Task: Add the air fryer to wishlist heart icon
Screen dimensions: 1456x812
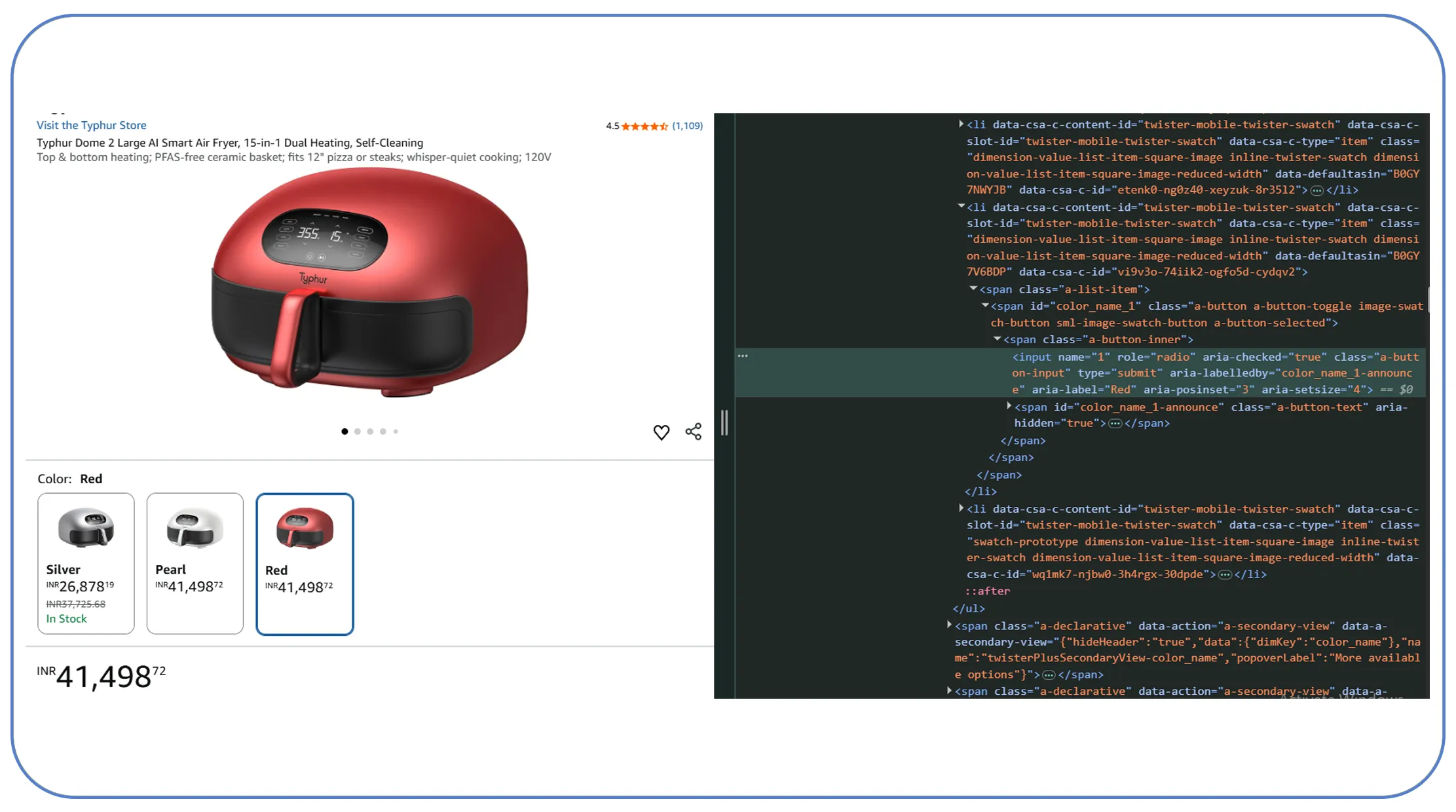Action: tap(662, 432)
